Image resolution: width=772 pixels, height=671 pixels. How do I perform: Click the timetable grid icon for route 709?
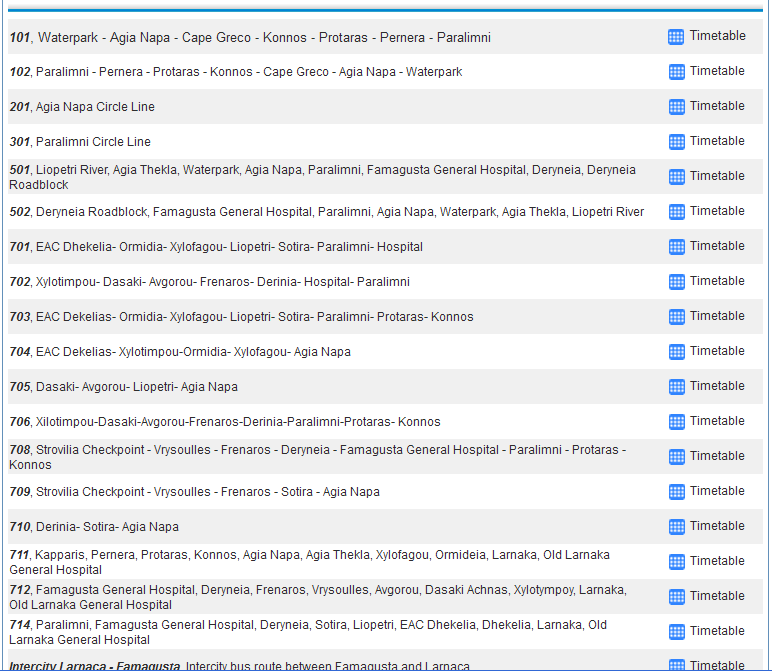(x=676, y=492)
